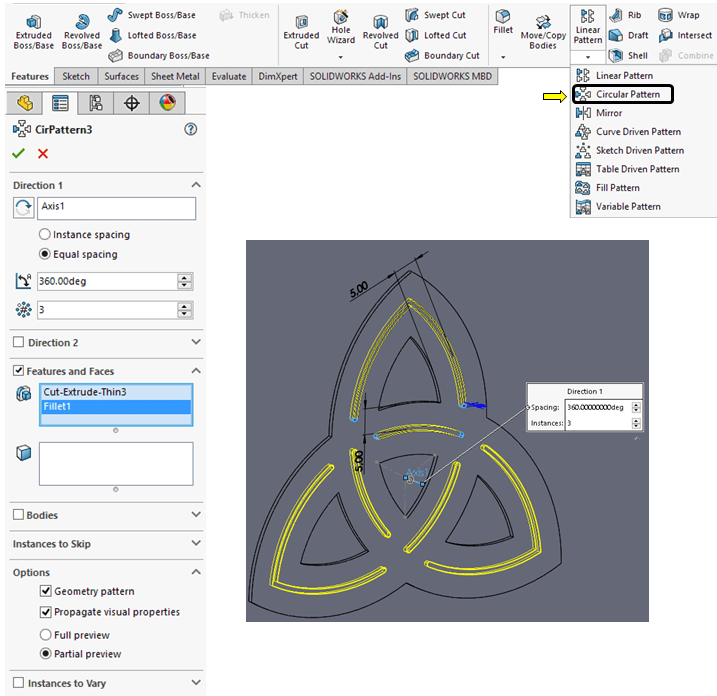Expand the Instances to Skip section

[196, 544]
